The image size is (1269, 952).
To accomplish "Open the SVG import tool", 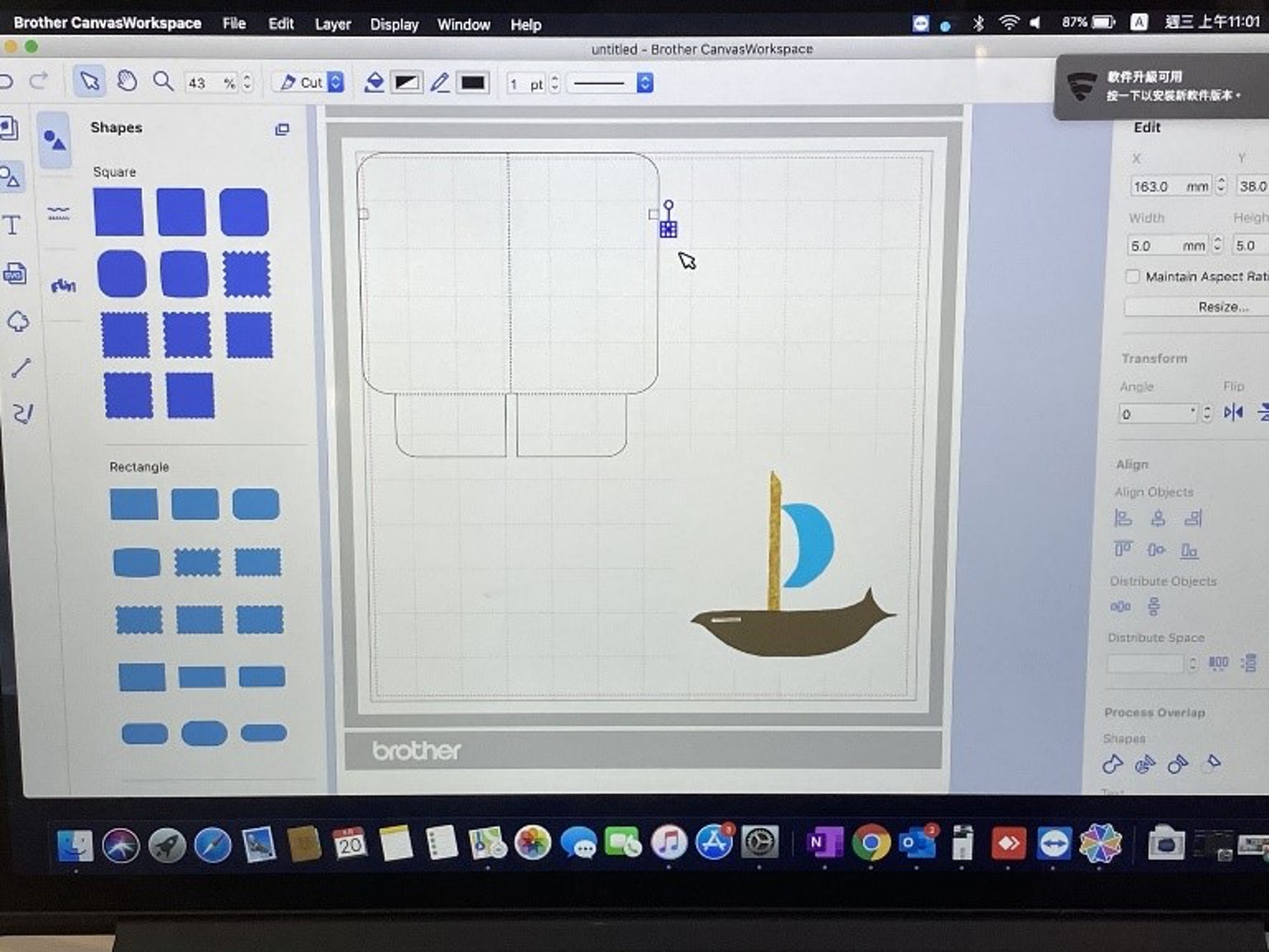I will pyautogui.click(x=14, y=273).
